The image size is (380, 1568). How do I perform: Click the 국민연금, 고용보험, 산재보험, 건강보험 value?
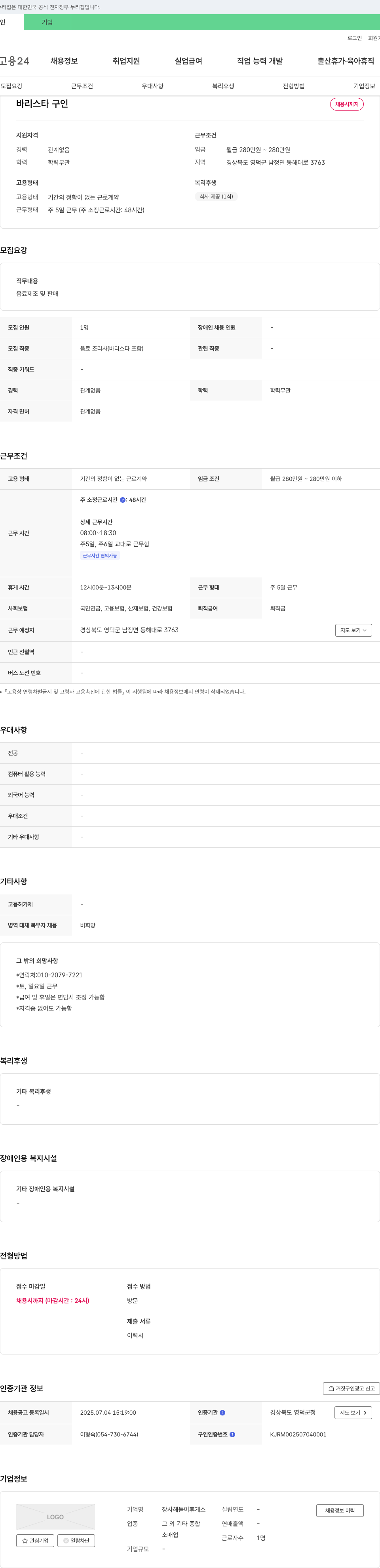[x=126, y=609]
